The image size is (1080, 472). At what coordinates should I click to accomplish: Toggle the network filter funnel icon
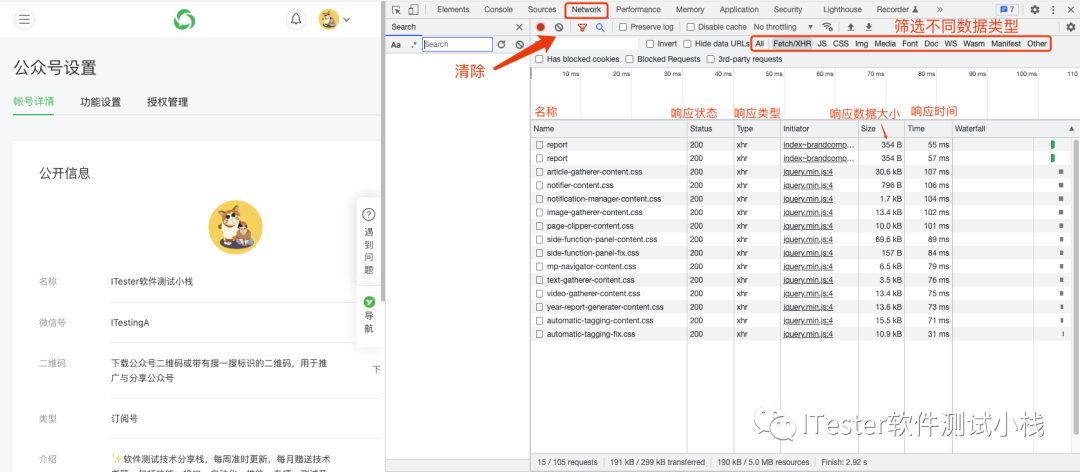pos(583,27)
